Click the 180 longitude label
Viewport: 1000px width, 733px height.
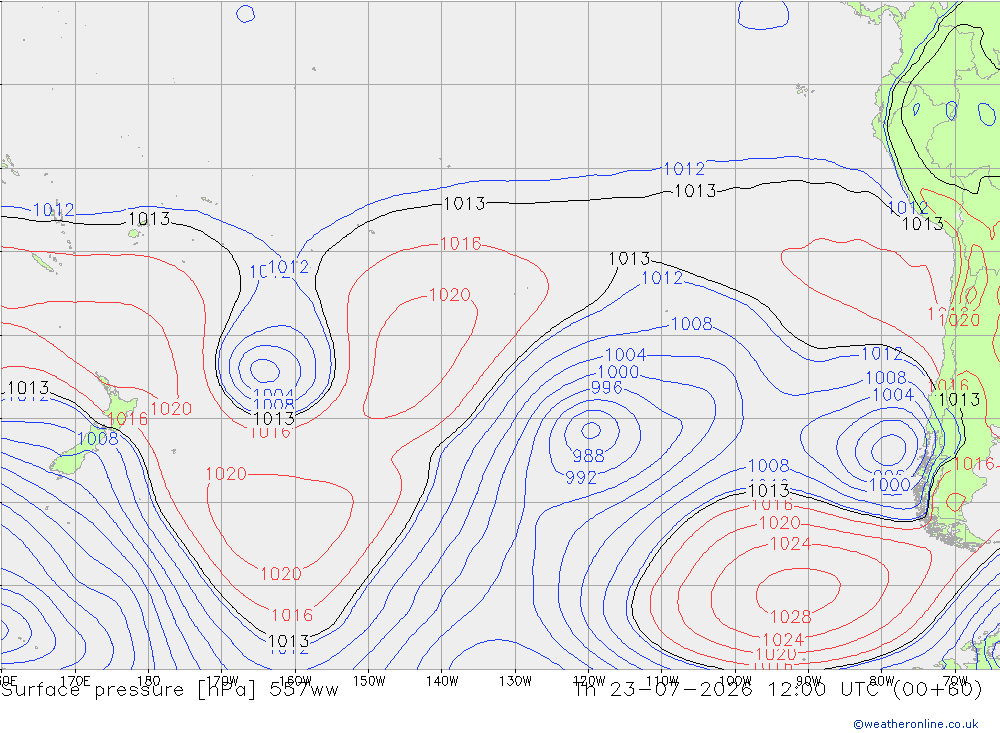149,681
